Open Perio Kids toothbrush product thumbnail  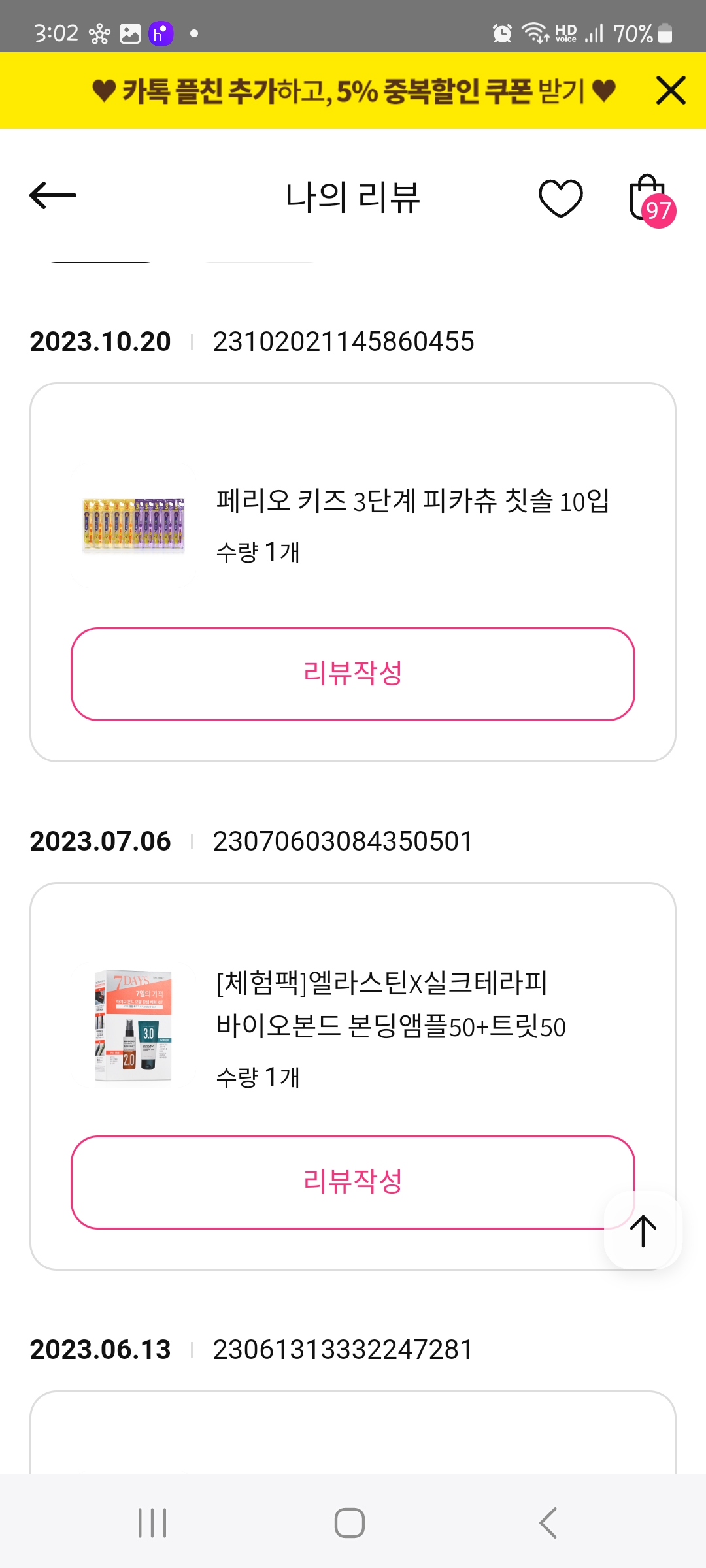133,526
